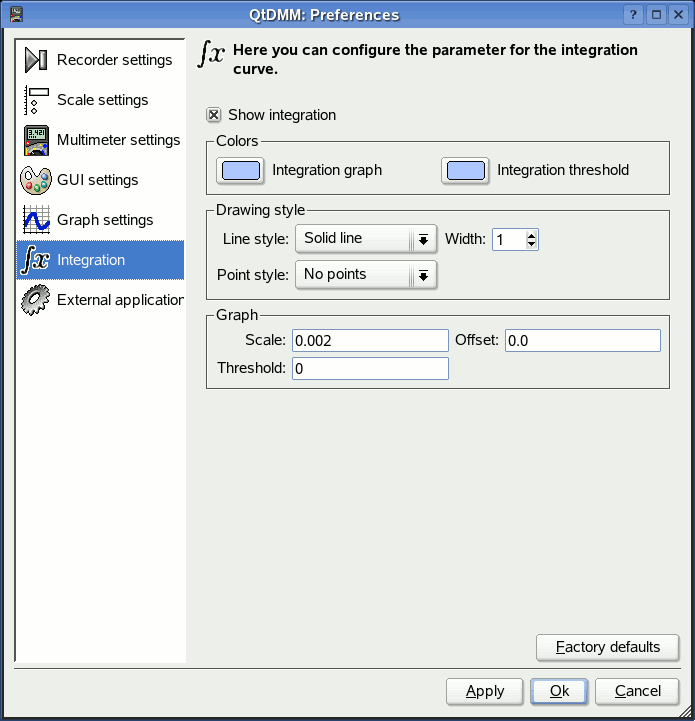Click the External application gear icon
This screenshot has height=721, width=695.
tap(36, 300)
